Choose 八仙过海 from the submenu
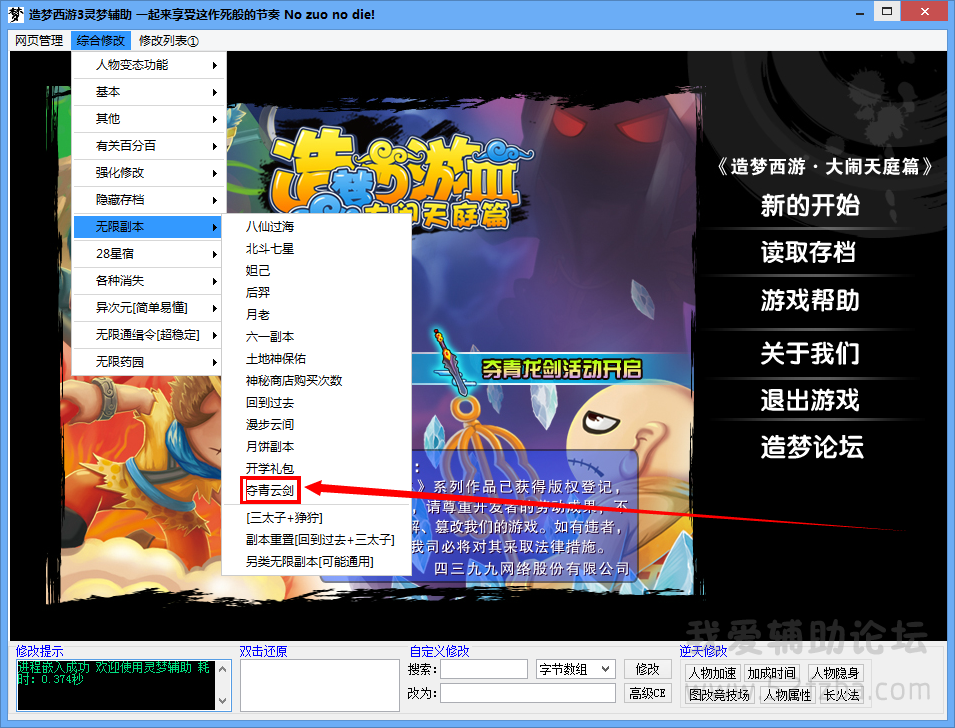 (x=317, y=227)
